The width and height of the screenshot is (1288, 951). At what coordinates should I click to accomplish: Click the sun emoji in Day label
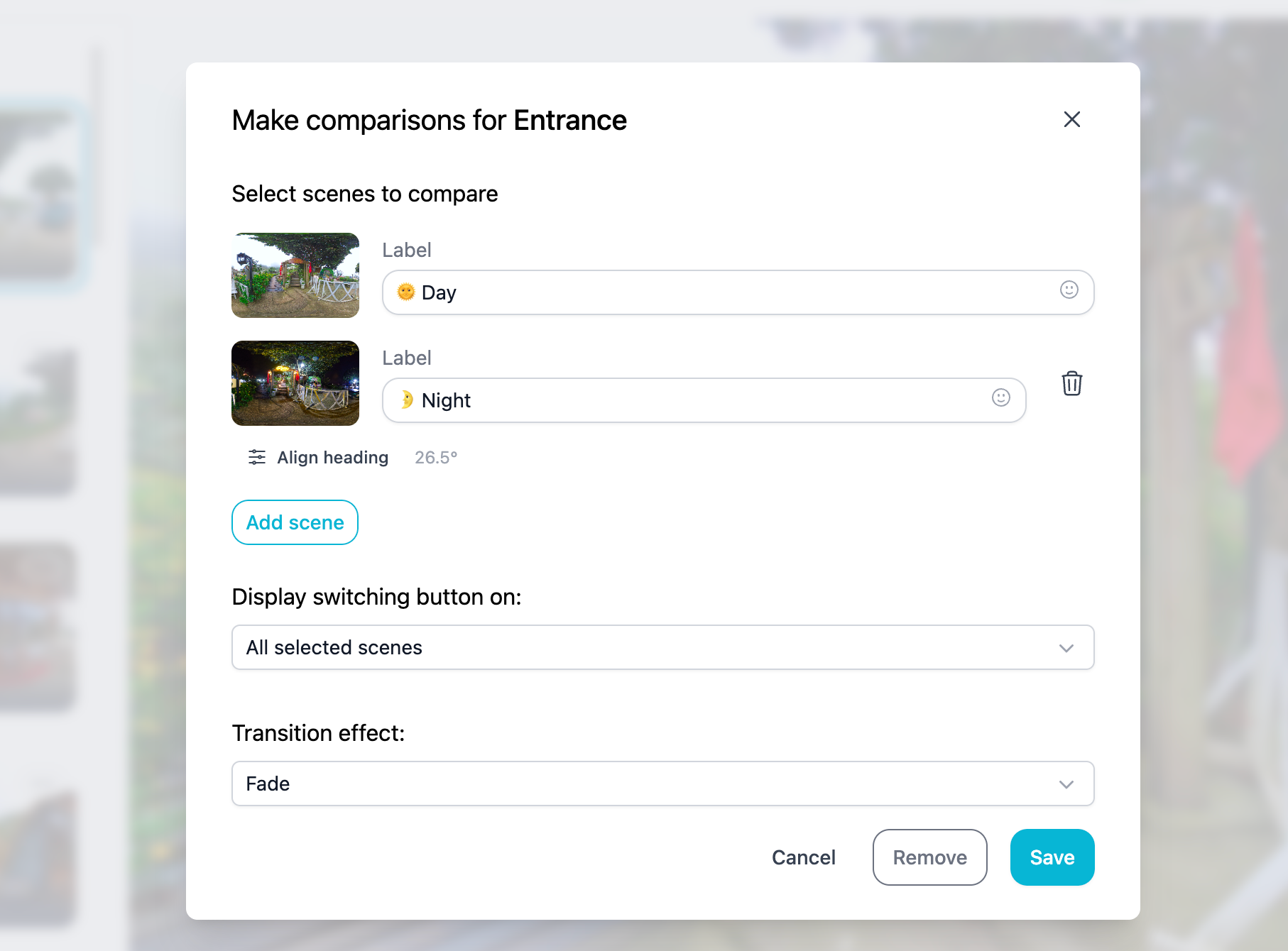[406, 292]
